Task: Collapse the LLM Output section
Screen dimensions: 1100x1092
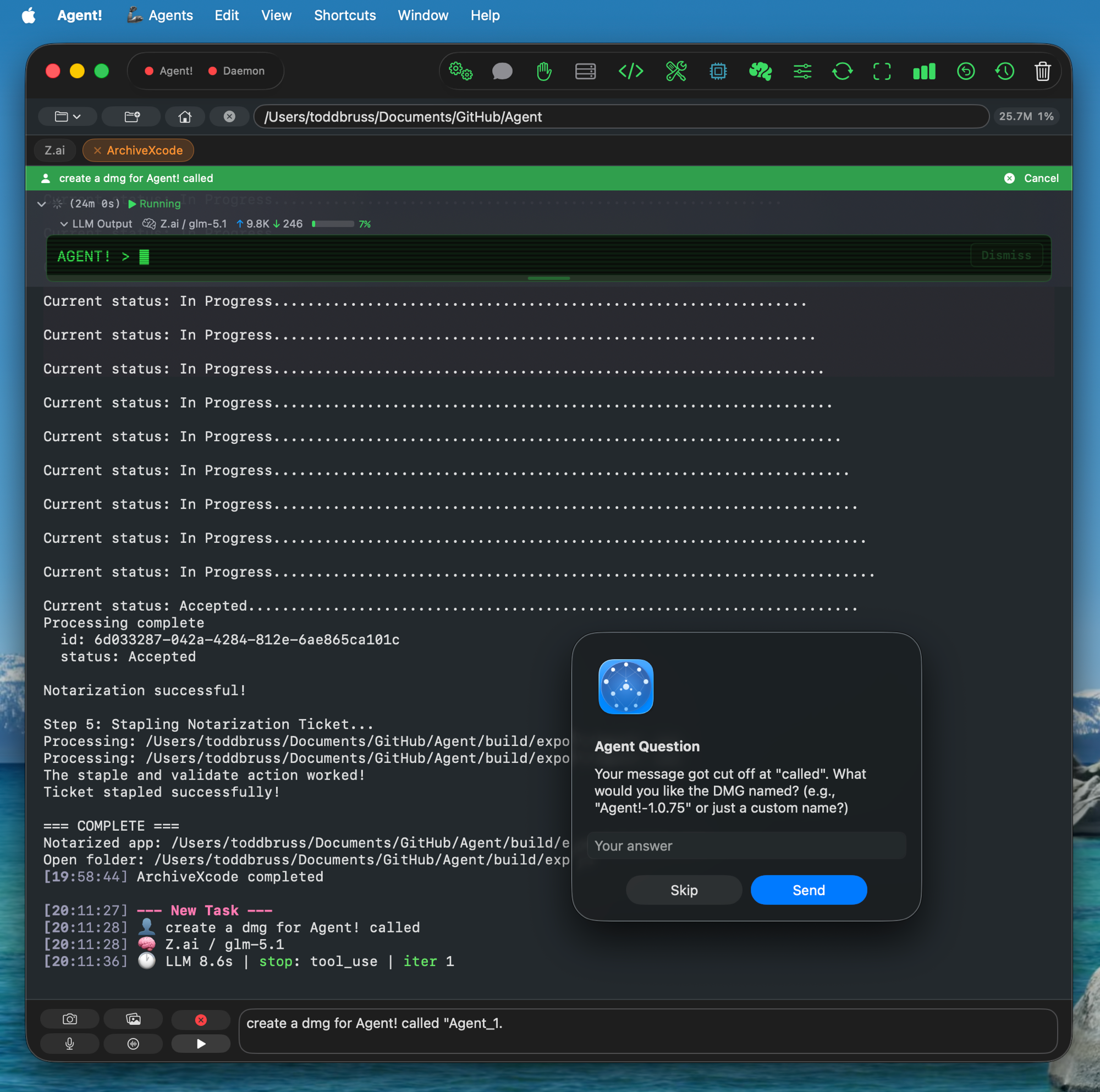Action: tap(64, 224)
